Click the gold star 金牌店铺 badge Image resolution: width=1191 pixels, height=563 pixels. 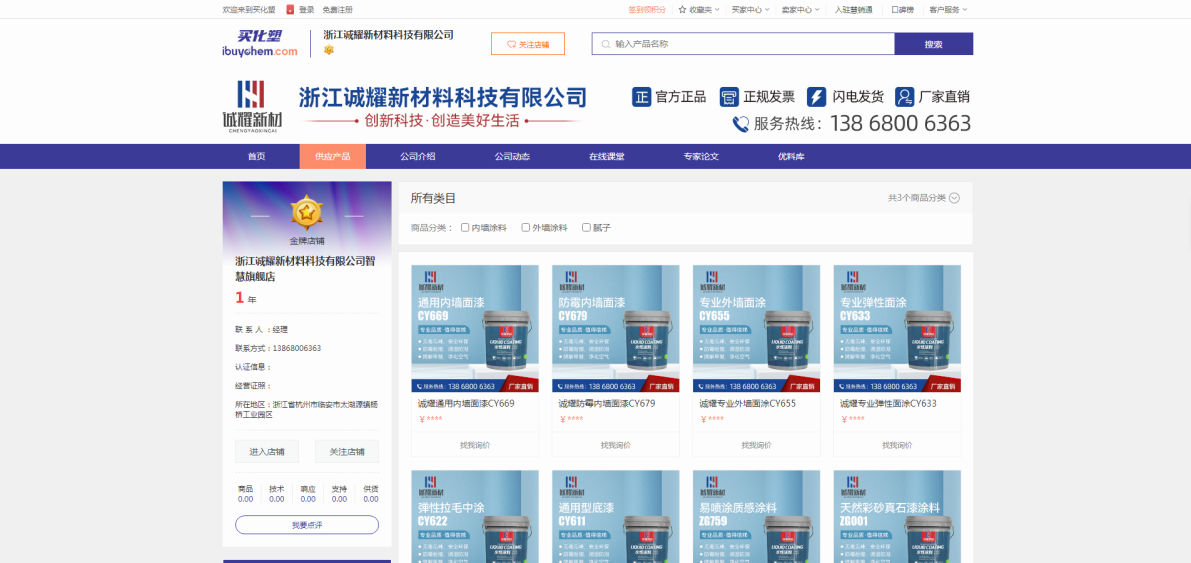pos(306,213)
